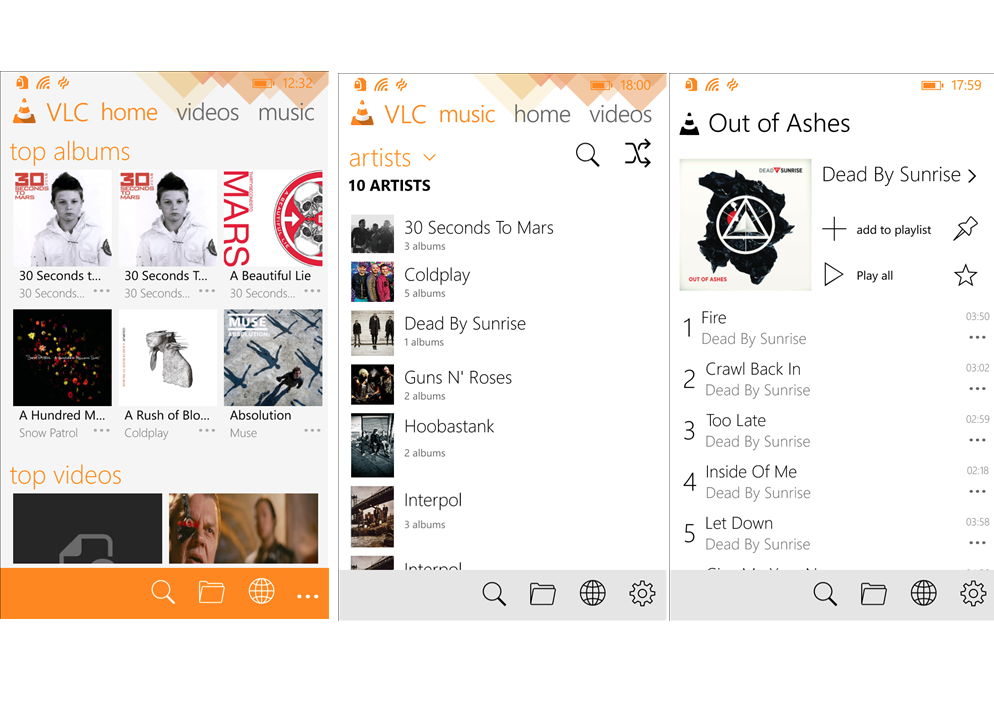
Task: Switch to home tab in music screen
Action: [x=542, y=114]
